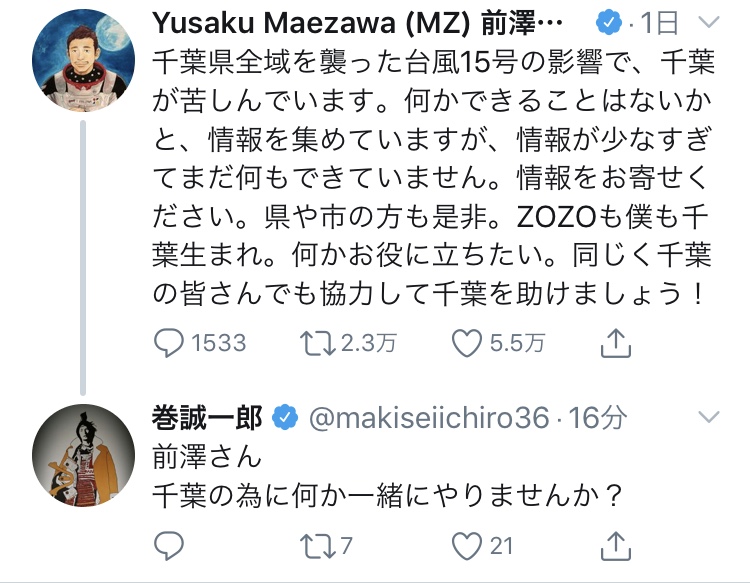Viewport: 750px width, 583px height.
Task: Like 巻誠一郎's tweet
Action: [466, 545]
